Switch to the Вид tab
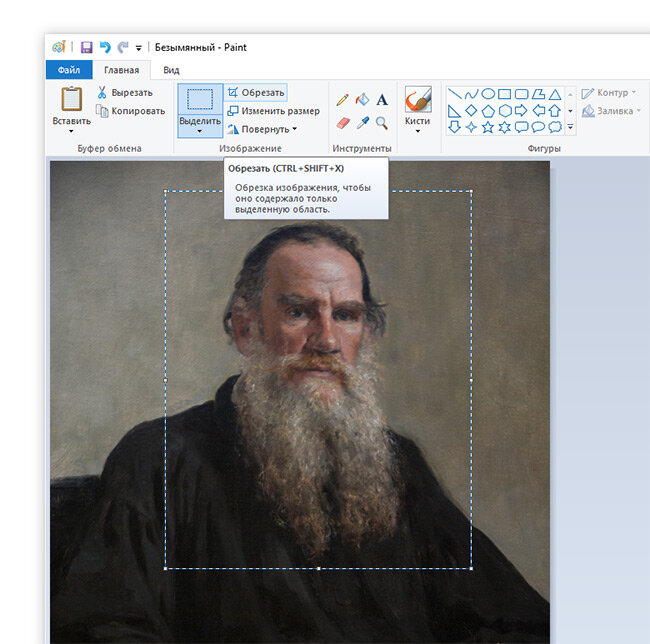The image size is (650, 644). point(171,70)
